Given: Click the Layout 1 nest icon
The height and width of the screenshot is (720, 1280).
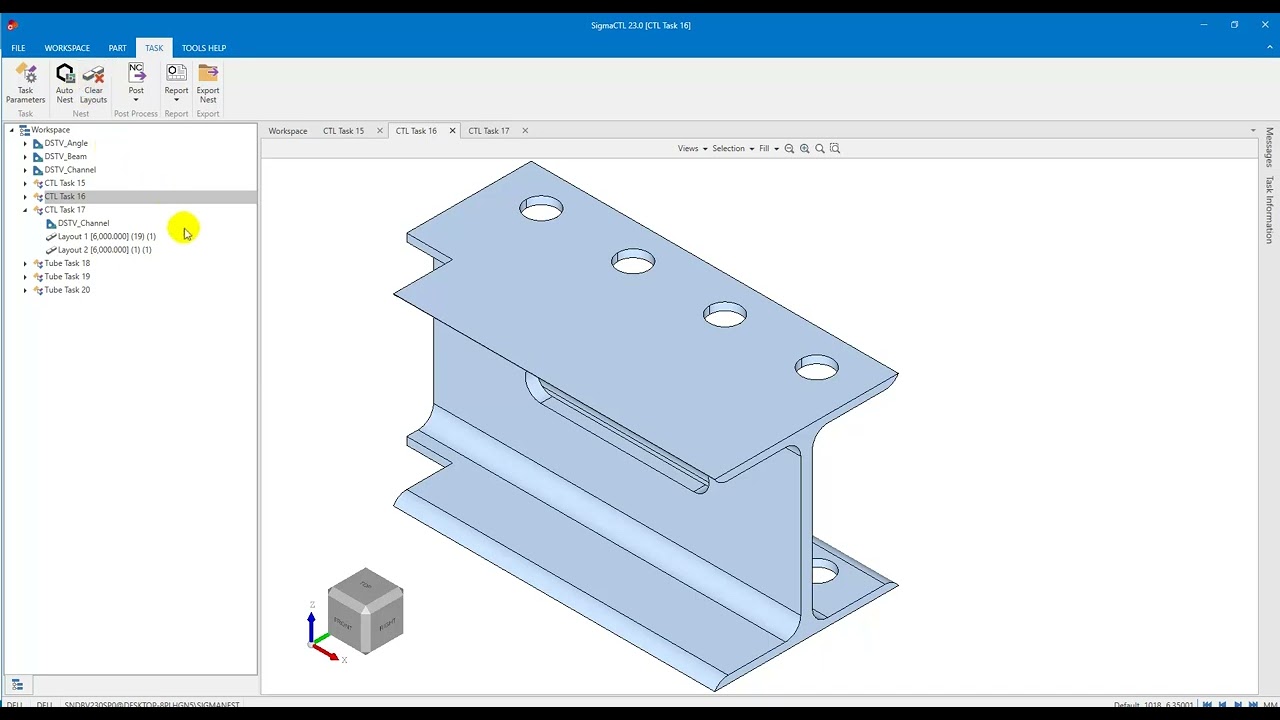Looking at the screenshot, I should tap(51, 237).
